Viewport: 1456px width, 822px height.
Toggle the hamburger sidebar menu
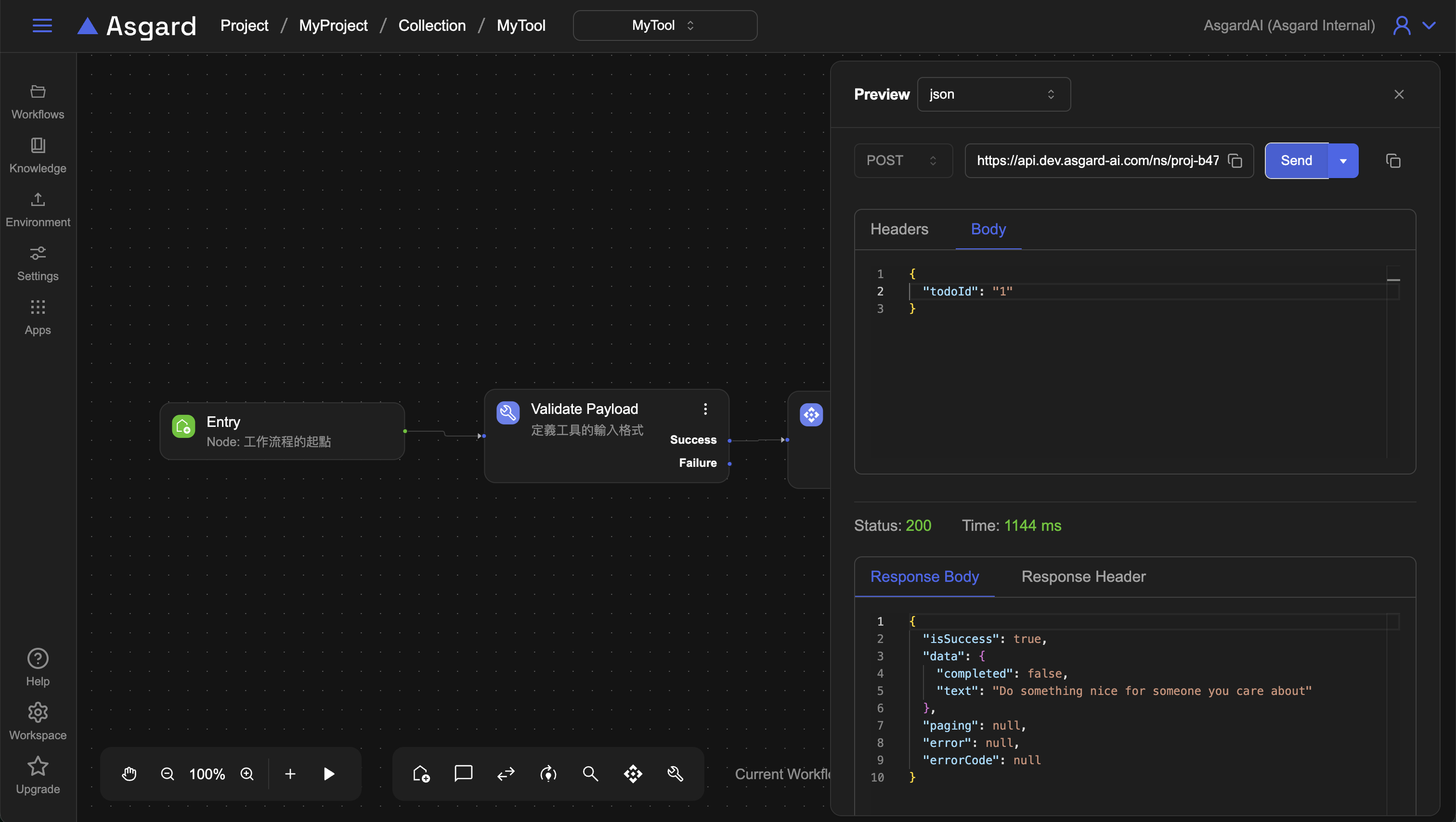pyautogui.click(x=42, y=26)
